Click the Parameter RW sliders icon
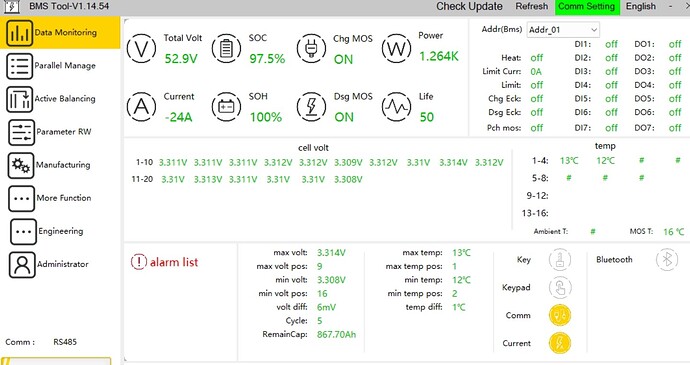 21,132
